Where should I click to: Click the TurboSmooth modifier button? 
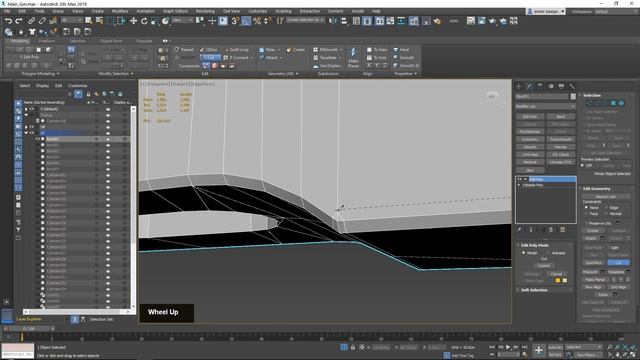(560, 139)
